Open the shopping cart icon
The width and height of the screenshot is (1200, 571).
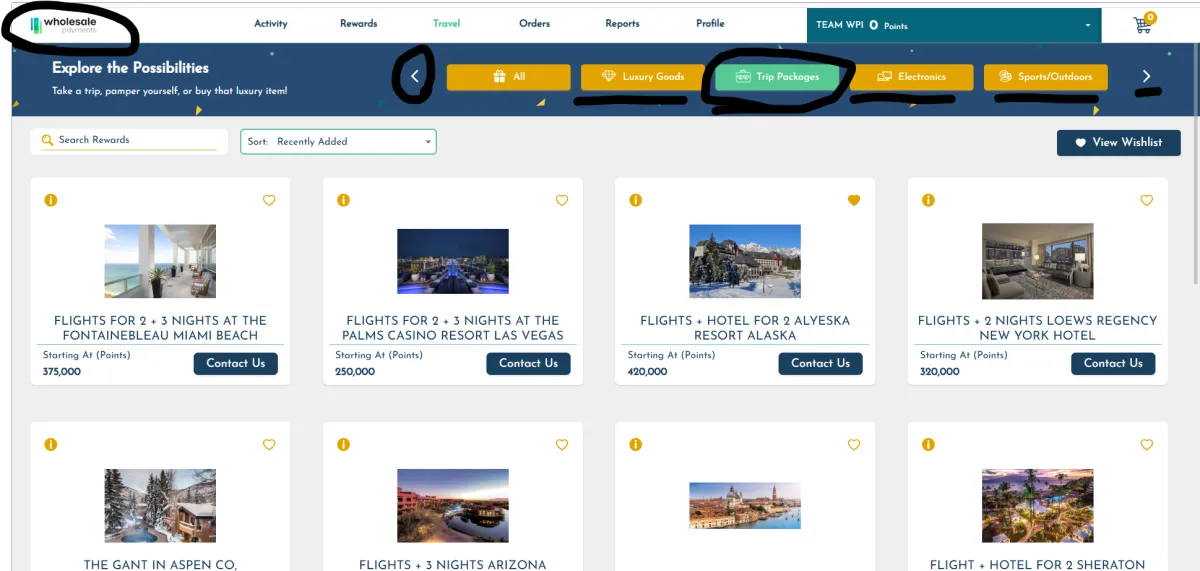(1143, 24)
